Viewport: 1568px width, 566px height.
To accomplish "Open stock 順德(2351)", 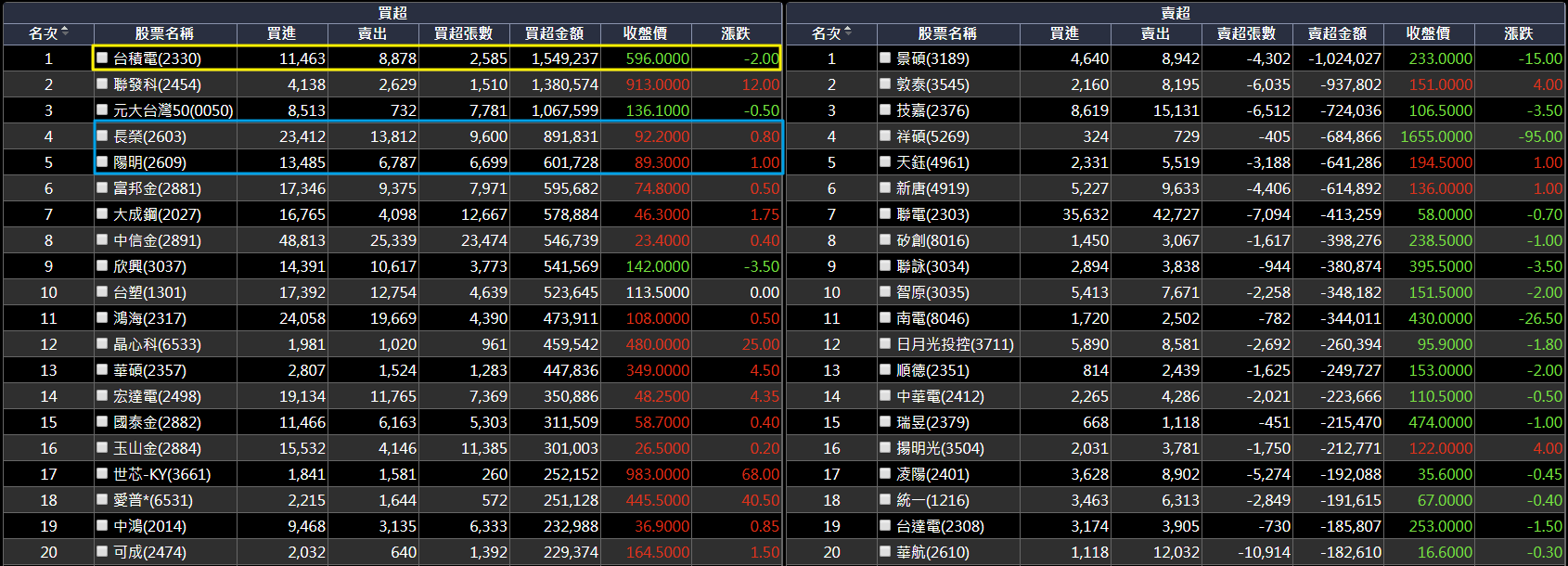I will tap(932, 370).
